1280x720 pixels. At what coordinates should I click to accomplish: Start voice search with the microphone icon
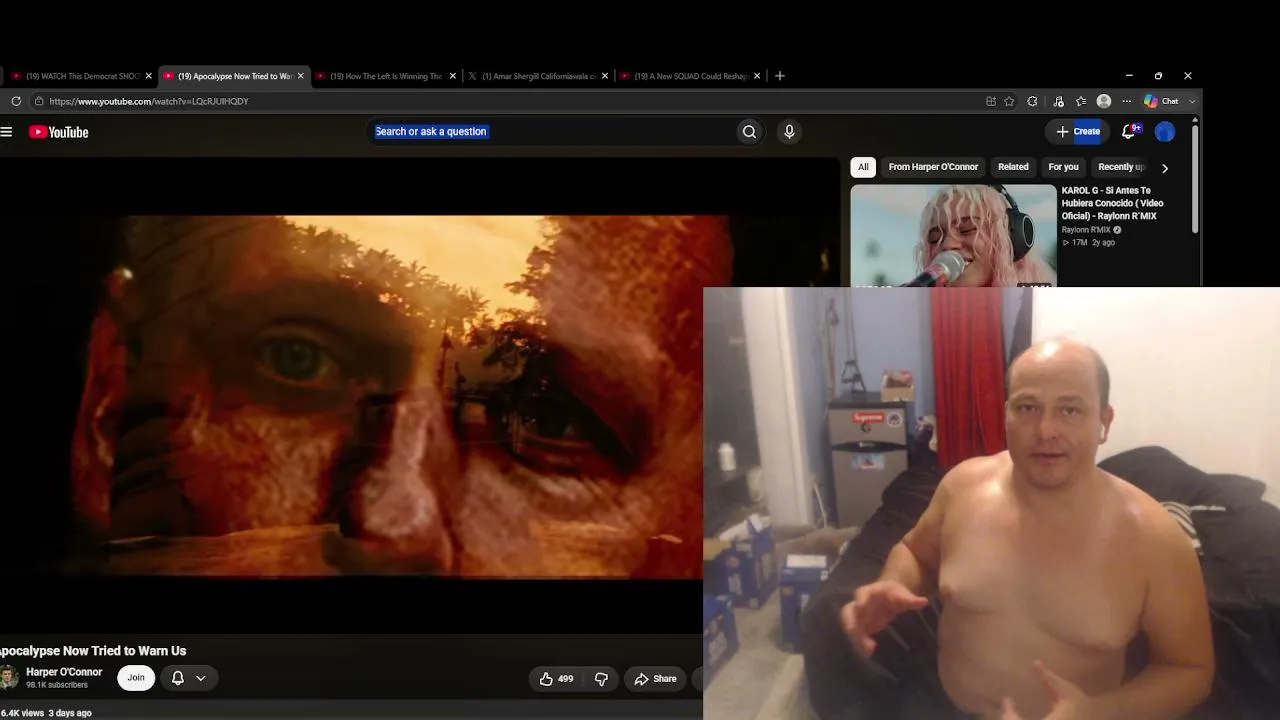click(789, 132)
